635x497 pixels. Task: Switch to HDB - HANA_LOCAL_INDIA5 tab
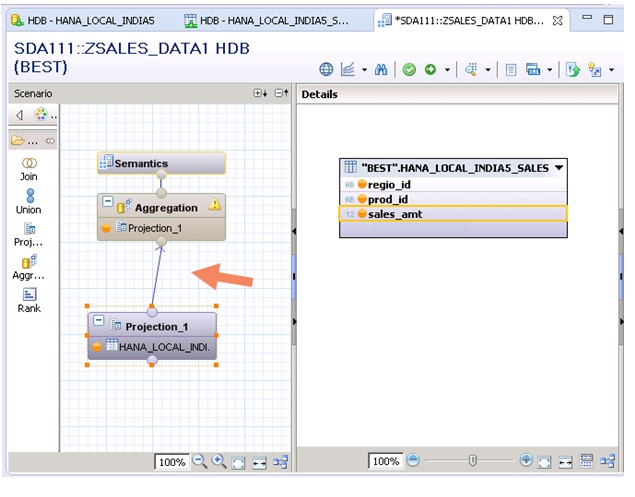(x=83, y=20)
